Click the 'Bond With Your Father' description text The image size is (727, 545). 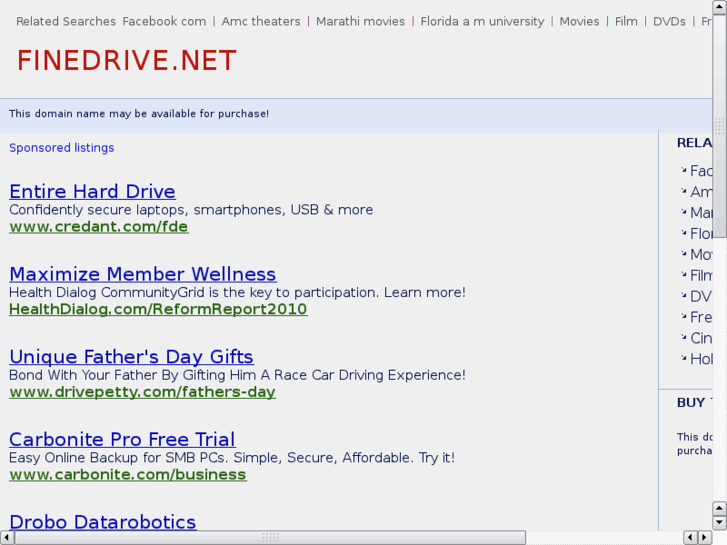coord(237,375)
